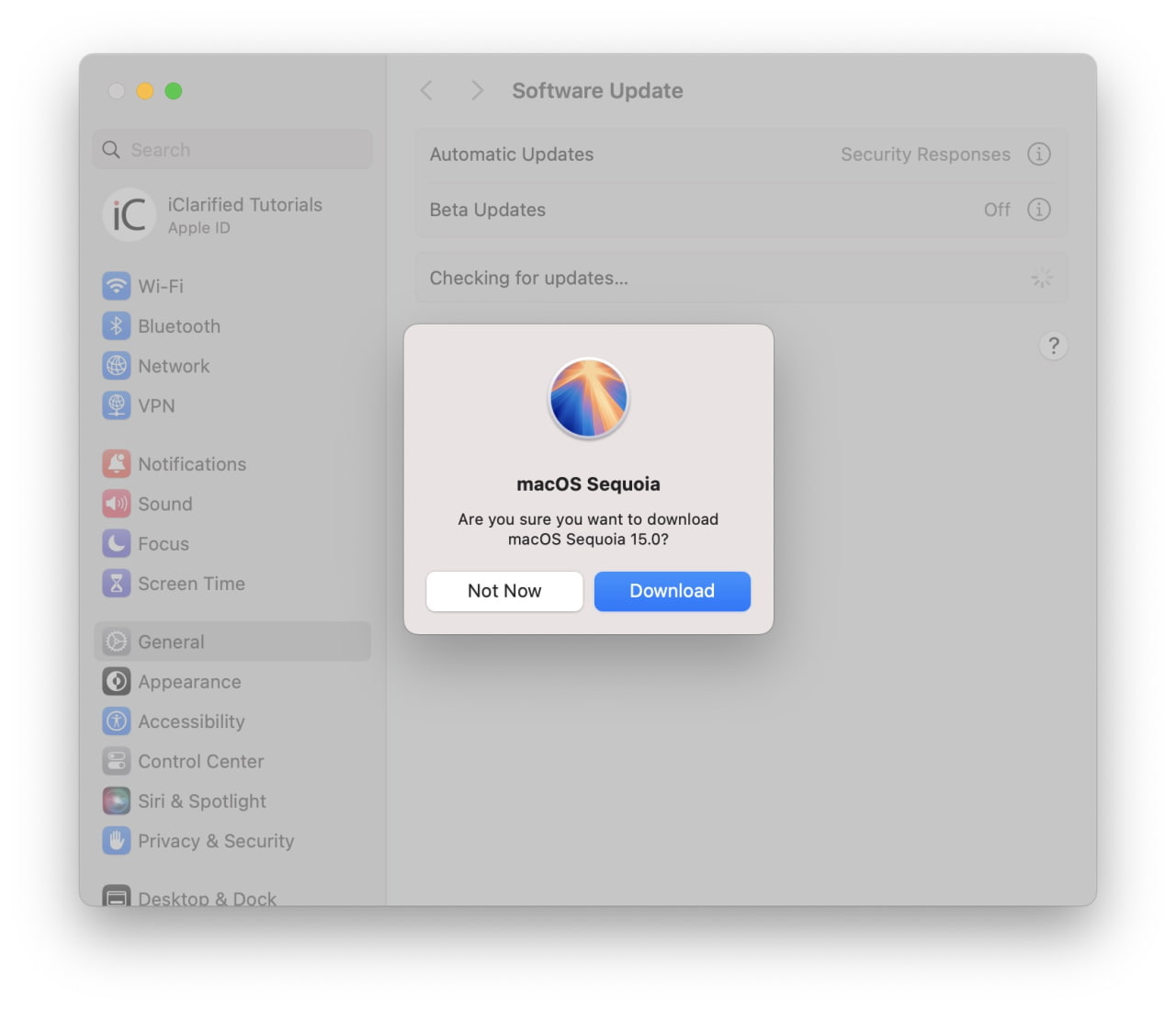Image resolution: width=1176 pixels, height=1011 pixels.
Task: Open Siri & Spotlight settings
Action: click(x=117, y=801)
